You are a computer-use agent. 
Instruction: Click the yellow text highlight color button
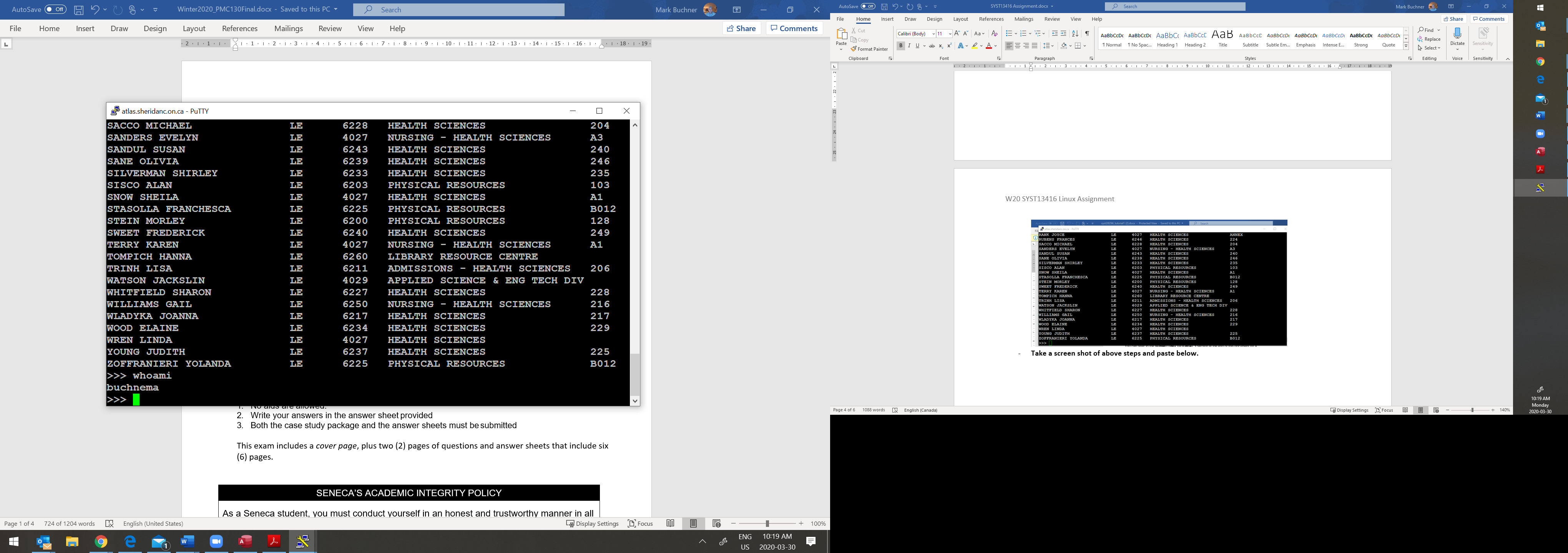point(975,46)
